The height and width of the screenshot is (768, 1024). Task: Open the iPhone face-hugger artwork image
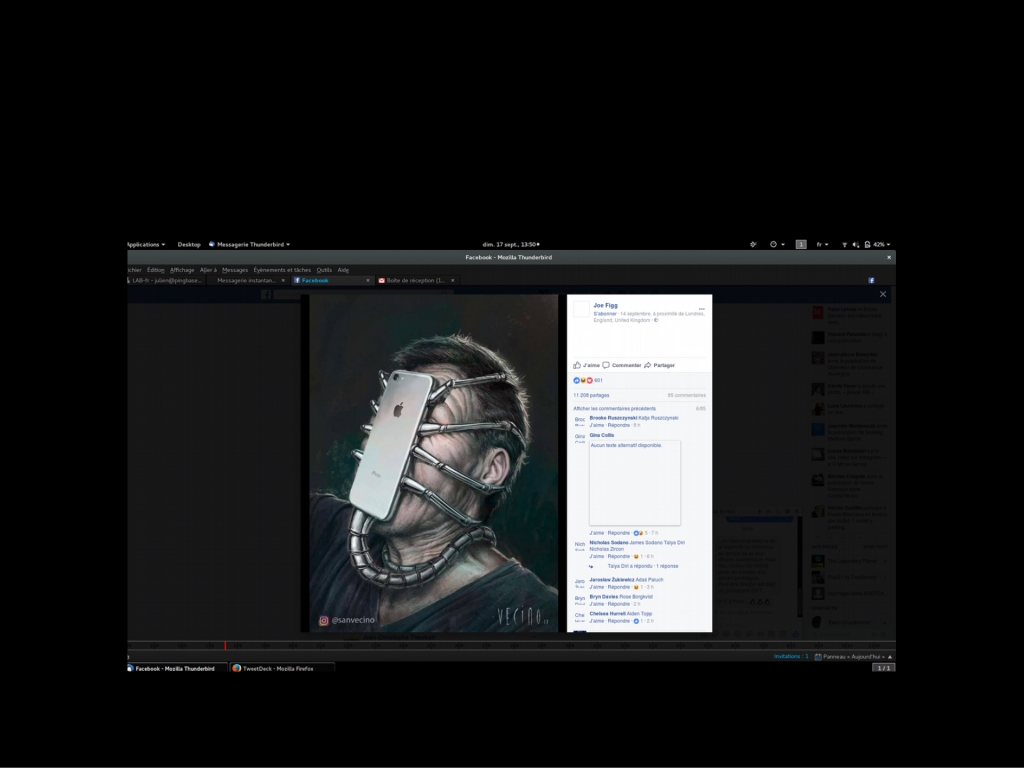coord(434,463)
